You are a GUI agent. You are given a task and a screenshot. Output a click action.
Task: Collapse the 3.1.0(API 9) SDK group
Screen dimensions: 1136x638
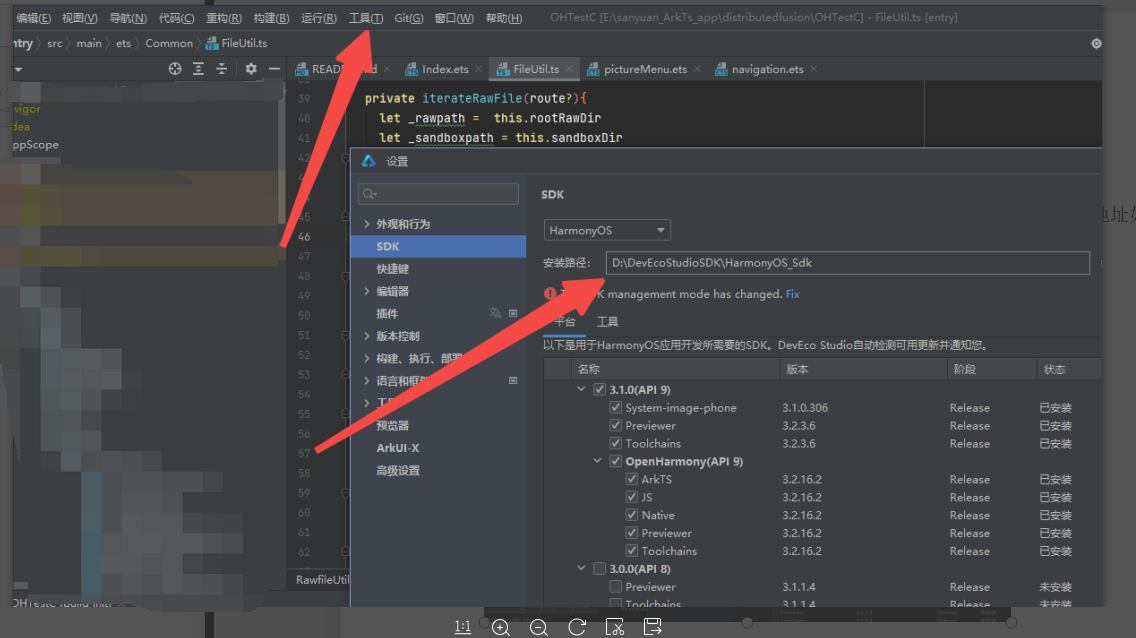tap(581, 389)
